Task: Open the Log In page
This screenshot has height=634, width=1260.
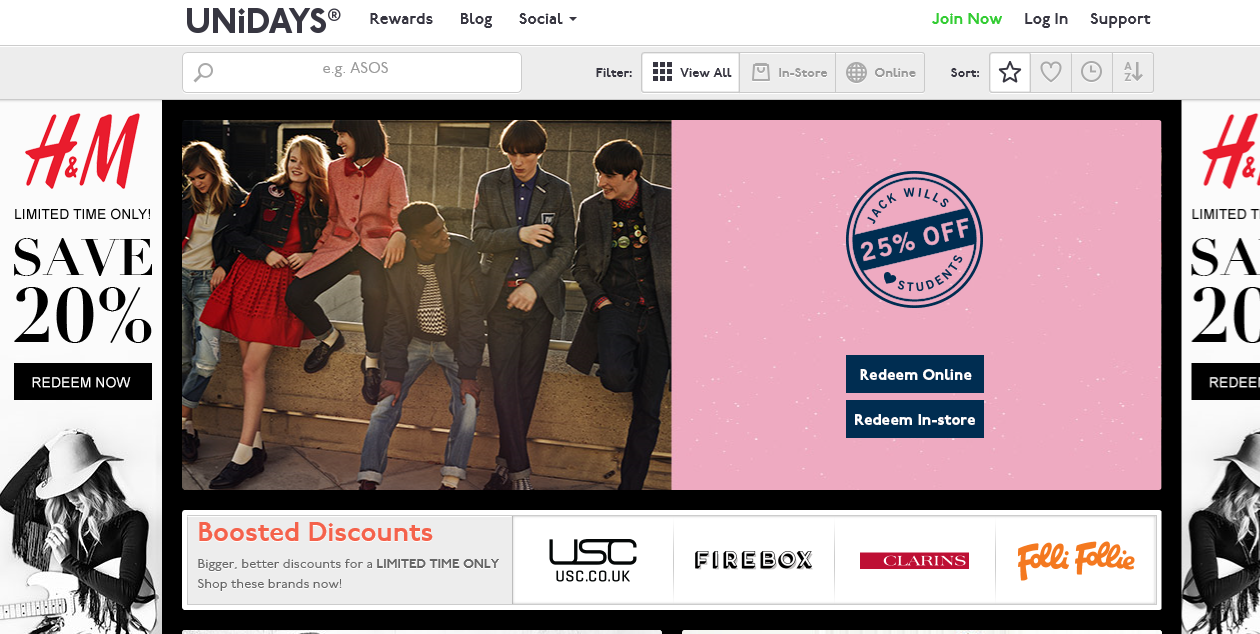Action: [1046, 19]
